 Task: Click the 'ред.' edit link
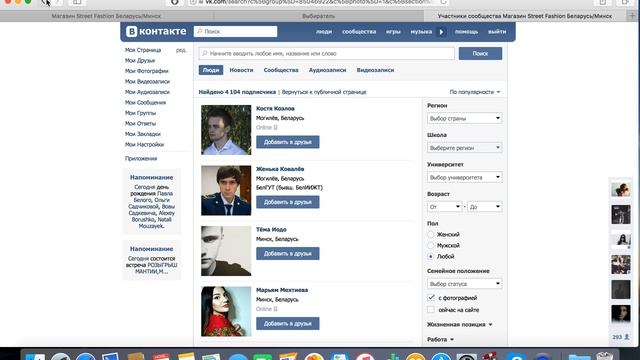(181, 50)
